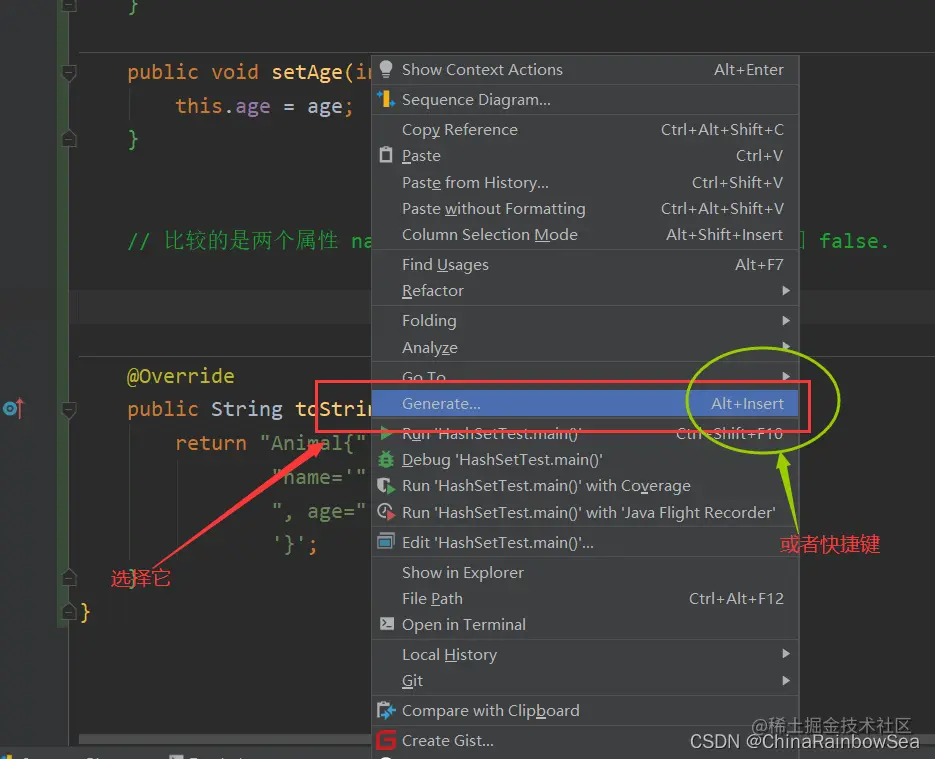Click the clipboard Paste icon
Image resolution: width=935 pixels, height=759 pixels.
point(386,155)
